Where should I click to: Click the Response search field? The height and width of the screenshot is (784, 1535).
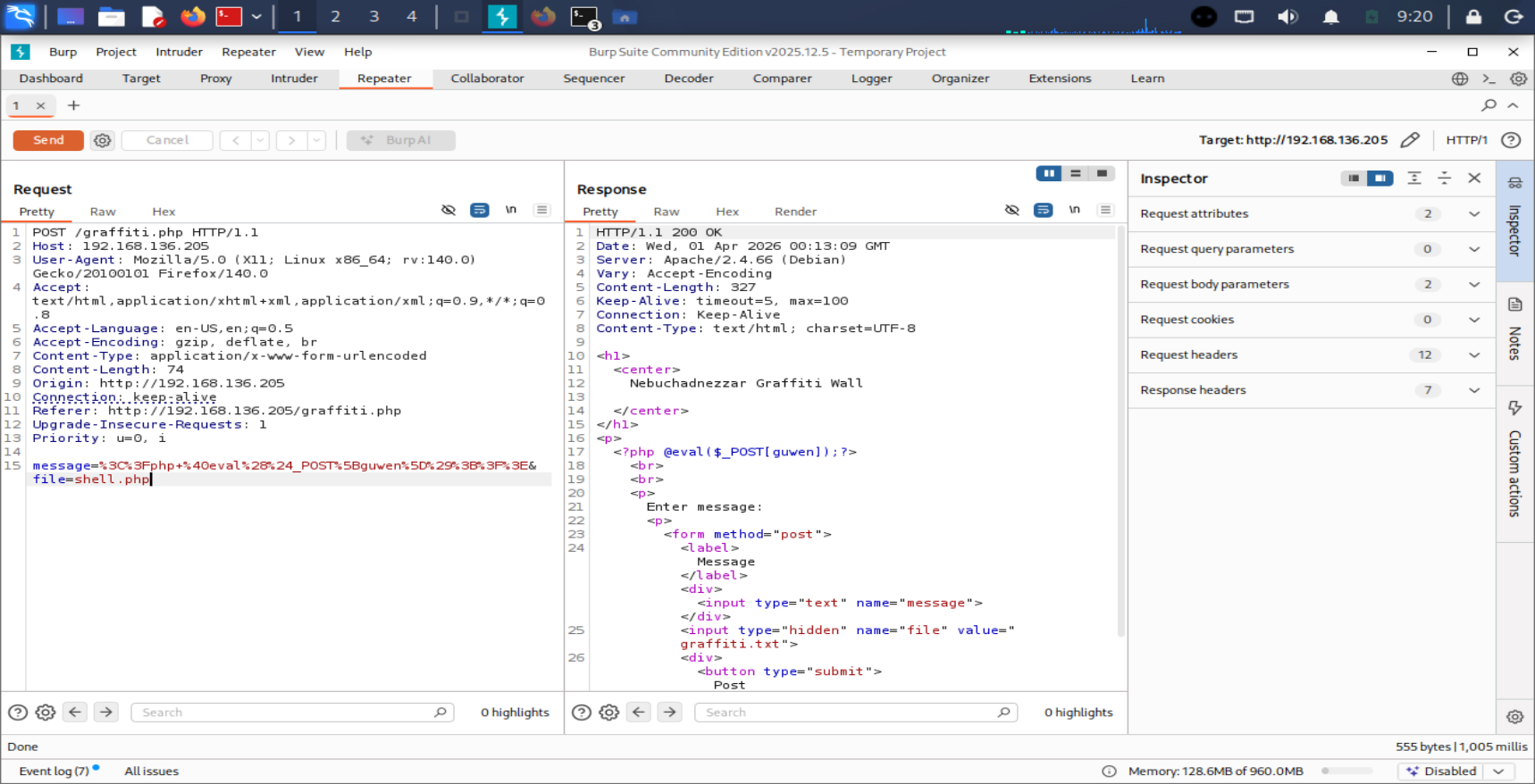(x=856, y=713)
